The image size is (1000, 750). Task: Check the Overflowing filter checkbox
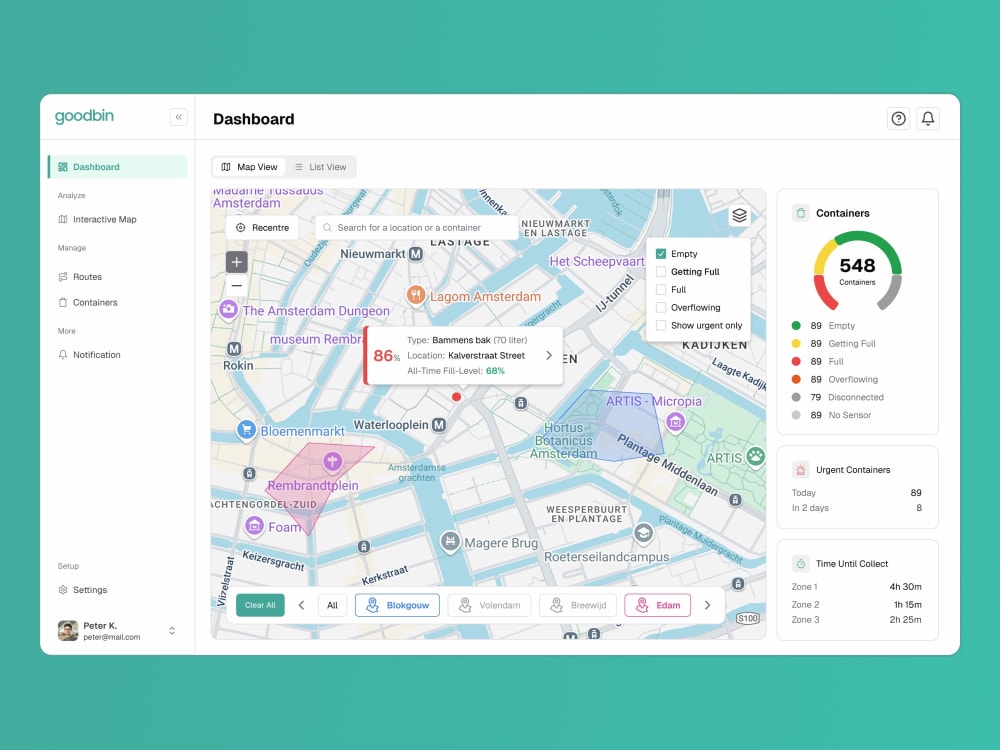click(x=661, y=307)
